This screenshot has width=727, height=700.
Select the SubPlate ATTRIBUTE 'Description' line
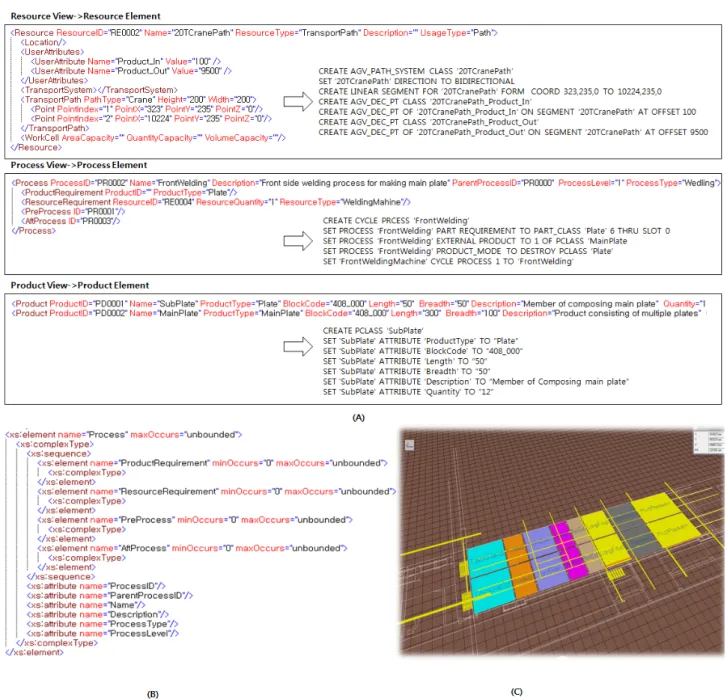[x=476, y=382]
